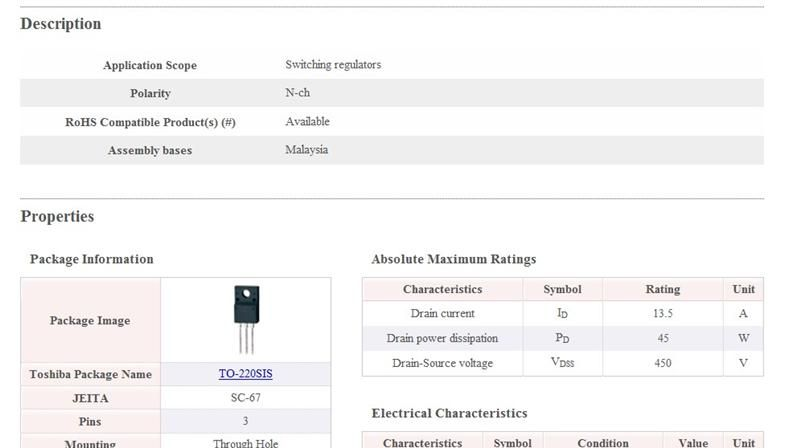Click the Absolute Maximum Ratings heading
The image size is (800, 448).
pos(454,259)
